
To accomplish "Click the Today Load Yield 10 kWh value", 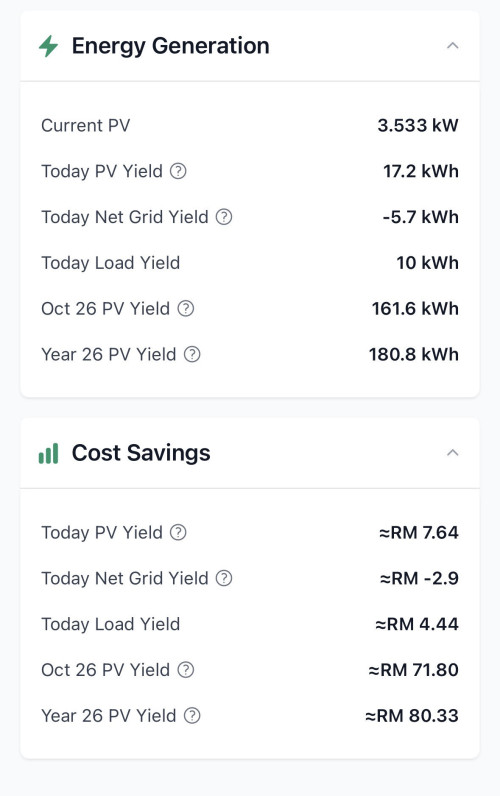I will pyautogui.click(x=427, y=262).
